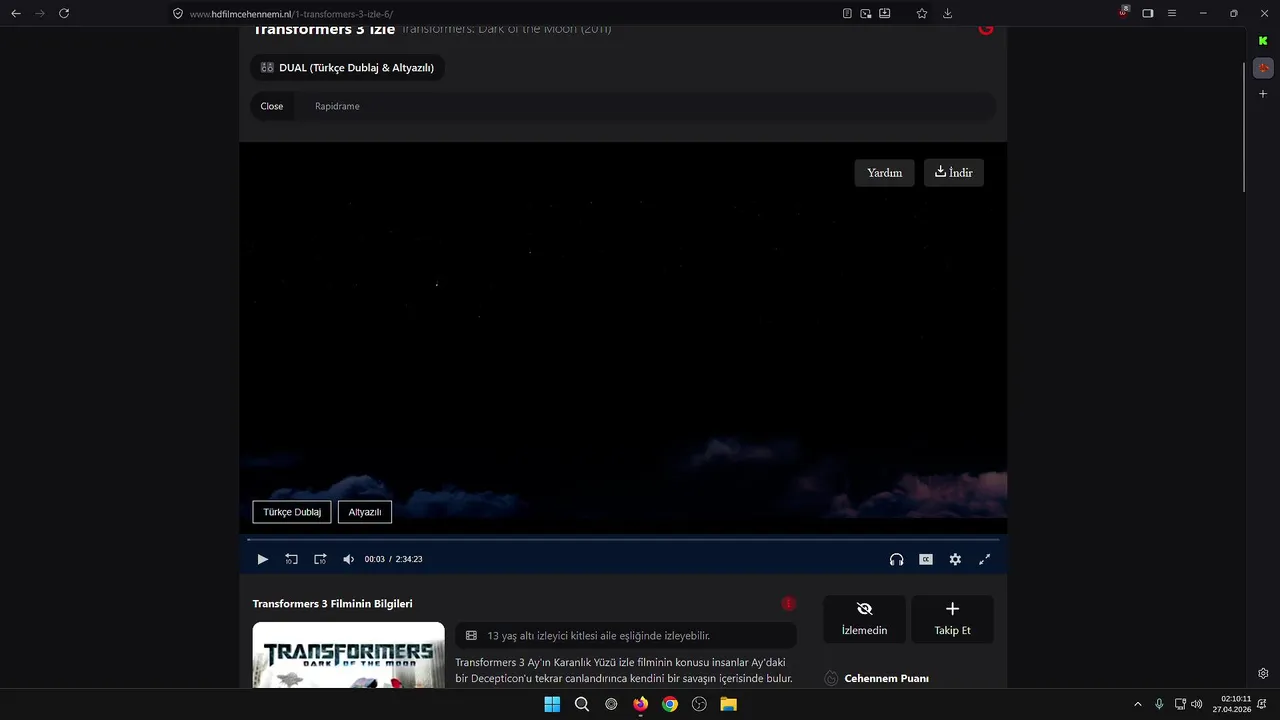The image size is (1280, 720).
Task: Click red sidebar tab icon
Action: click(1263, 68)
